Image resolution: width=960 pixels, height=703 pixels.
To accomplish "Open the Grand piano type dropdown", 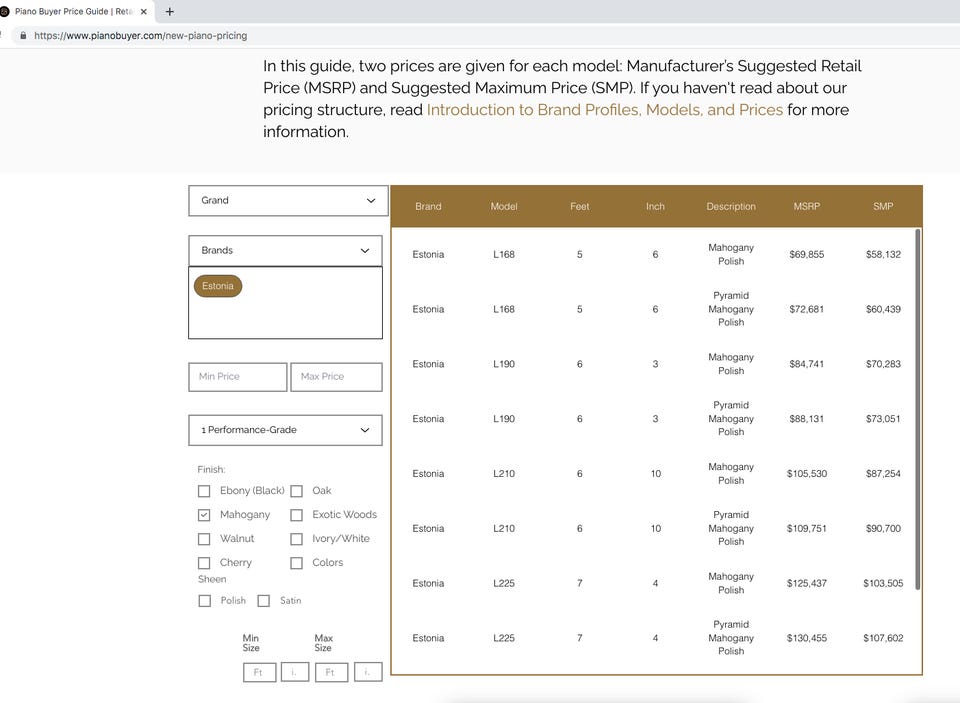I will click(288, 201).
